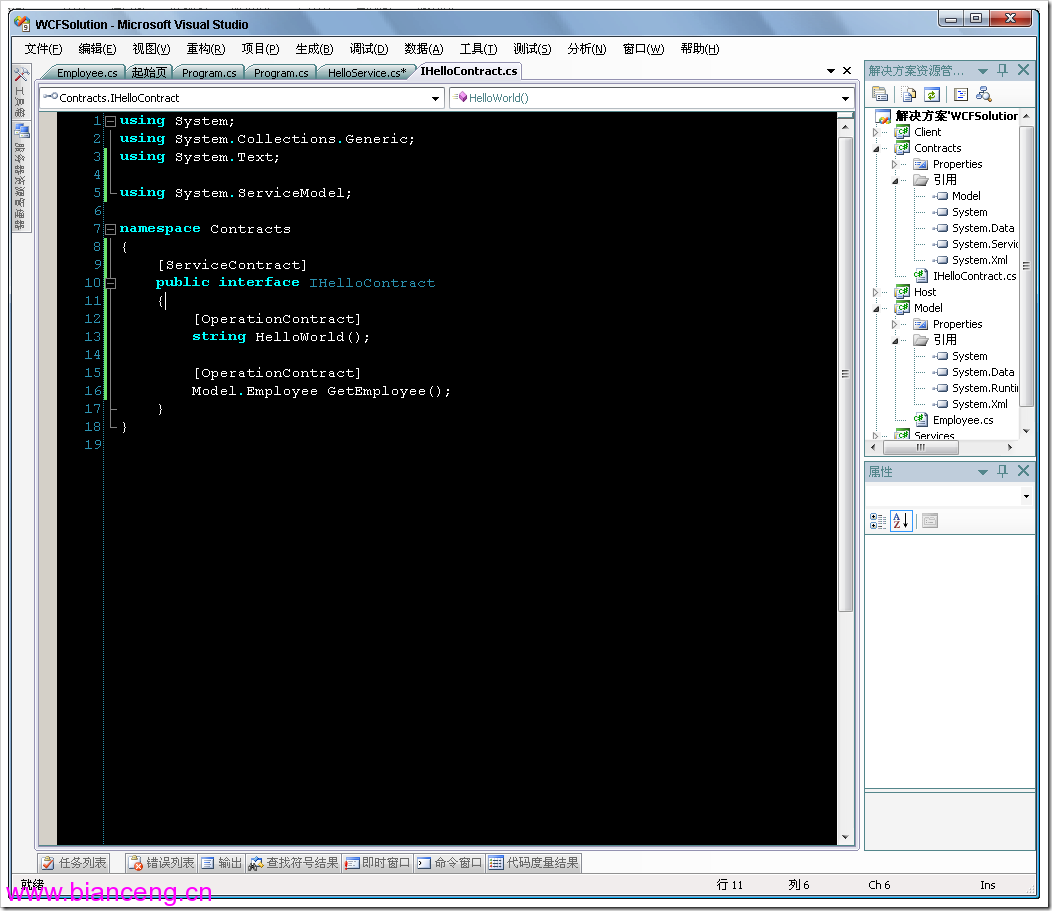Expand Properties node under Contracts

[x=894, y=164]
